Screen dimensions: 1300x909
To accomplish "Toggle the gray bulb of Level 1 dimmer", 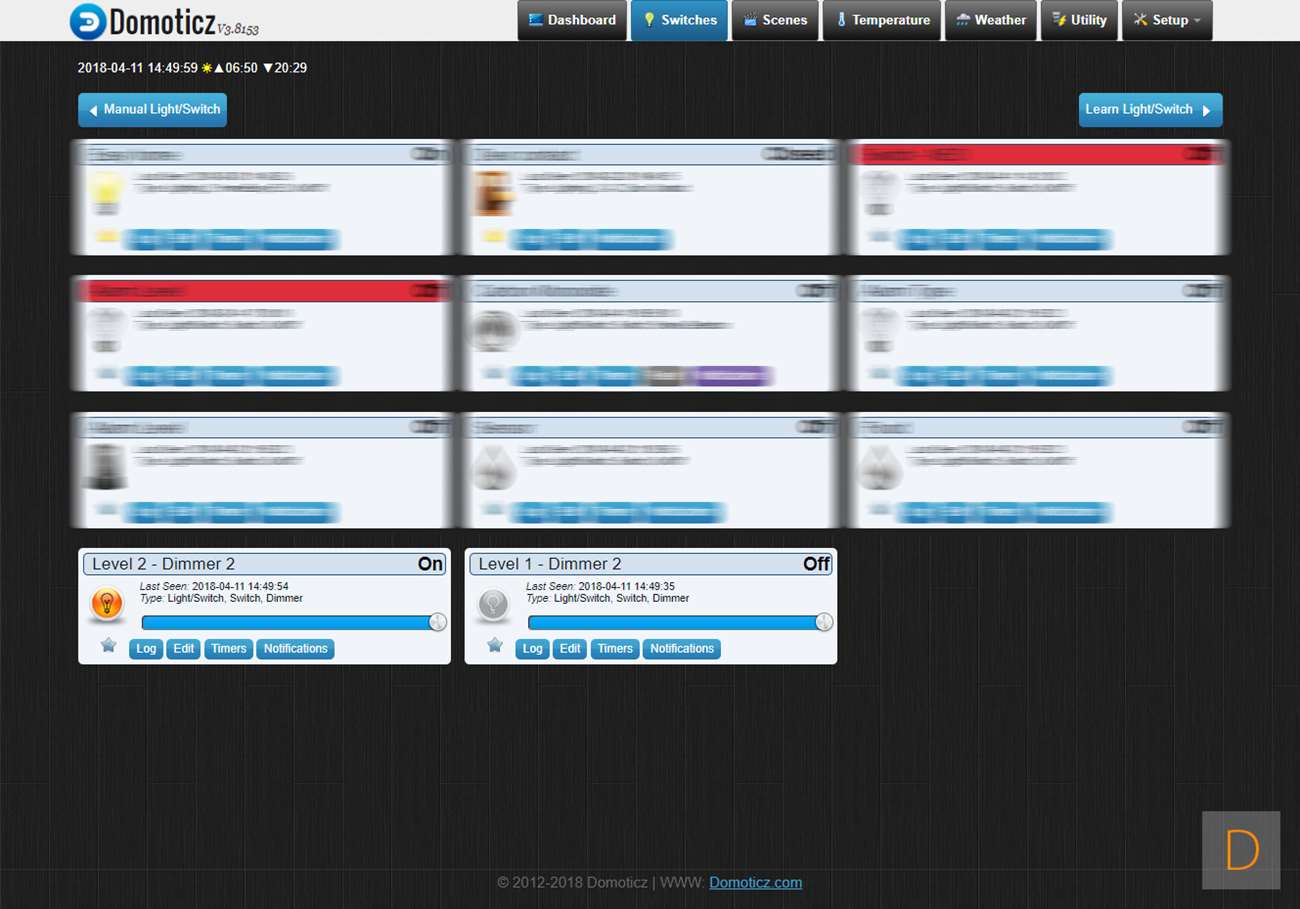I will (x=493, y=604).
